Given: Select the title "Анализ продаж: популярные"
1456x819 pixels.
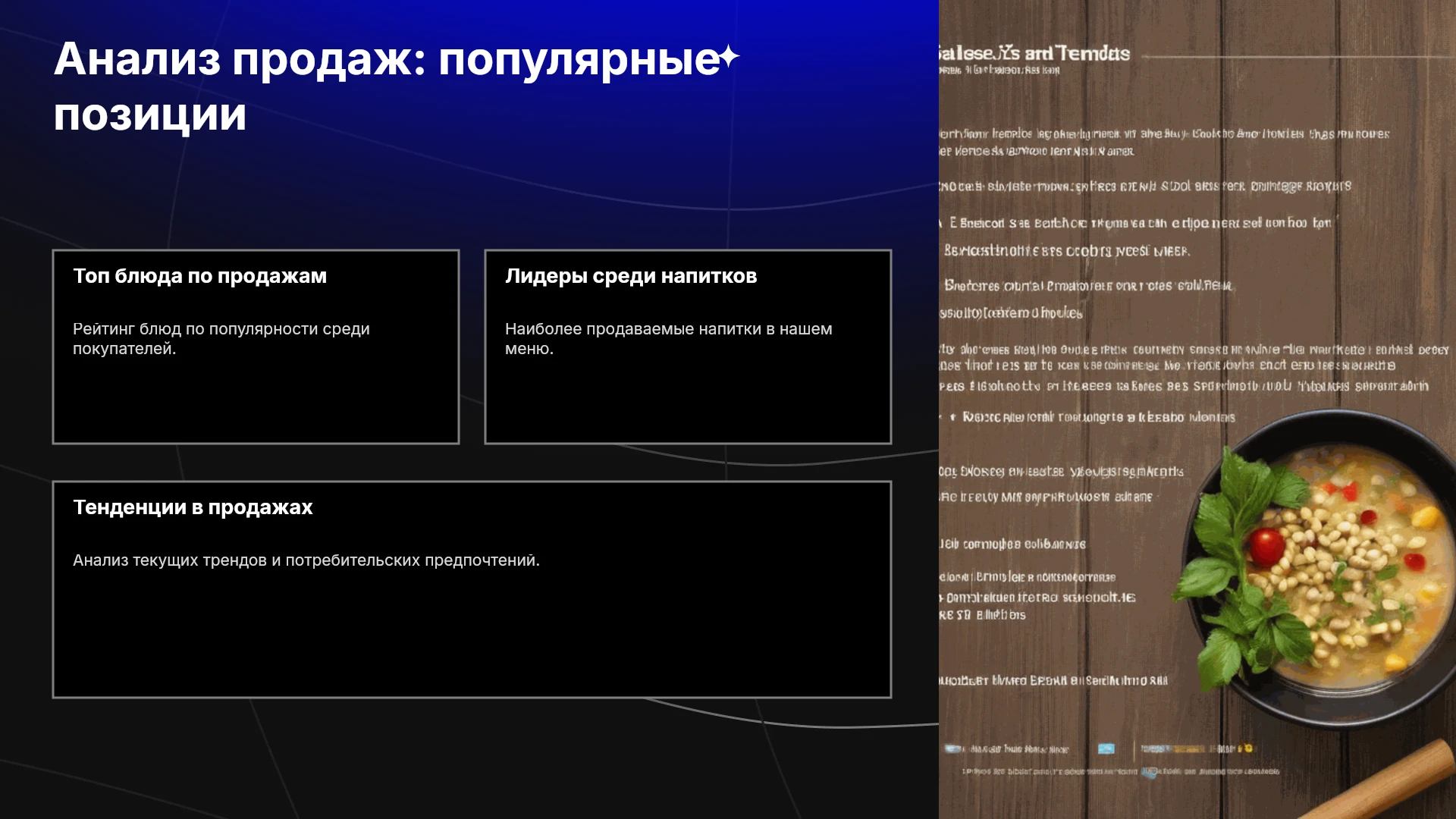Looking at the screenshot, I should (x=387, y=59).
